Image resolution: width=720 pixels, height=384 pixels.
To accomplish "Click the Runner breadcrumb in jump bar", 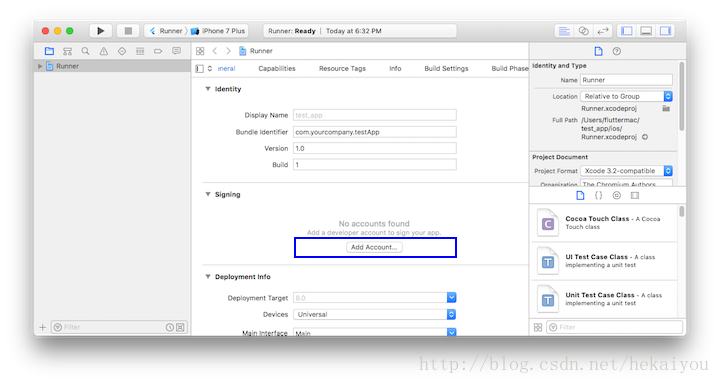I will [x=256, y=51].
